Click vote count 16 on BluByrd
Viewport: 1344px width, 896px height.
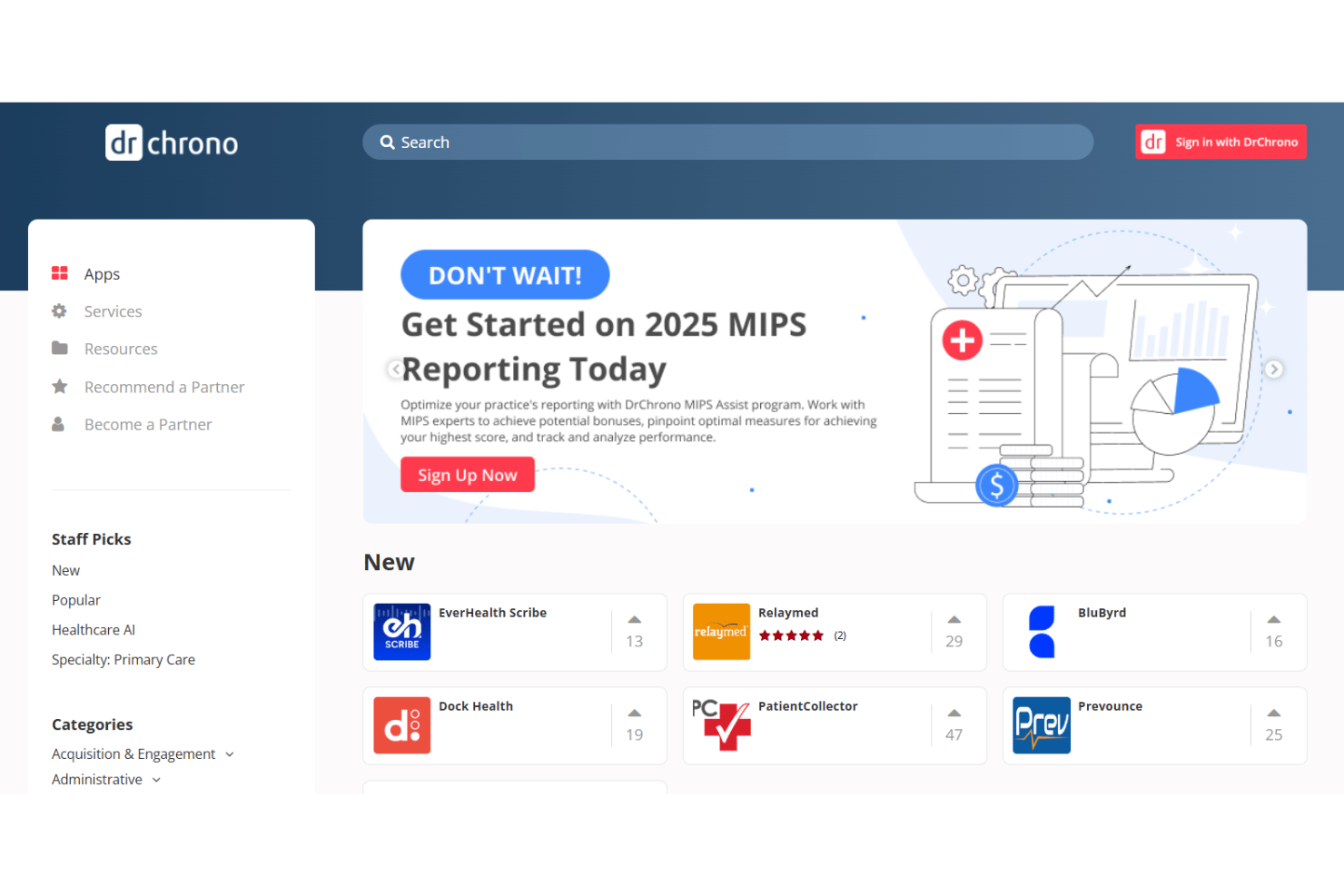click(1274, 641)
